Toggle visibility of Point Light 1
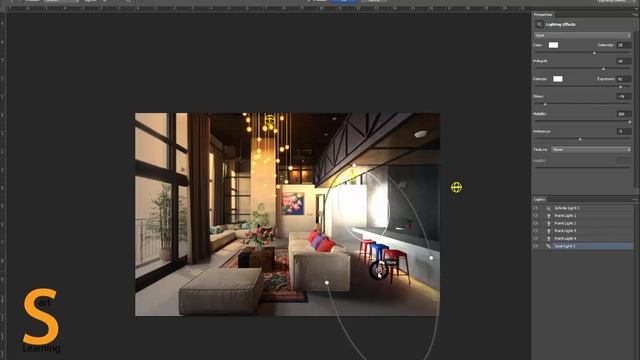Screen dimensions: 640x360 click(536, 216)
